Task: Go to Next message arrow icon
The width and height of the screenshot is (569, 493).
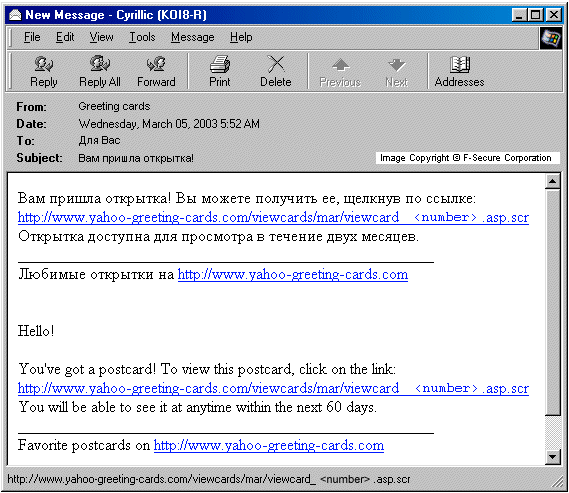Action: coord(396,65)
